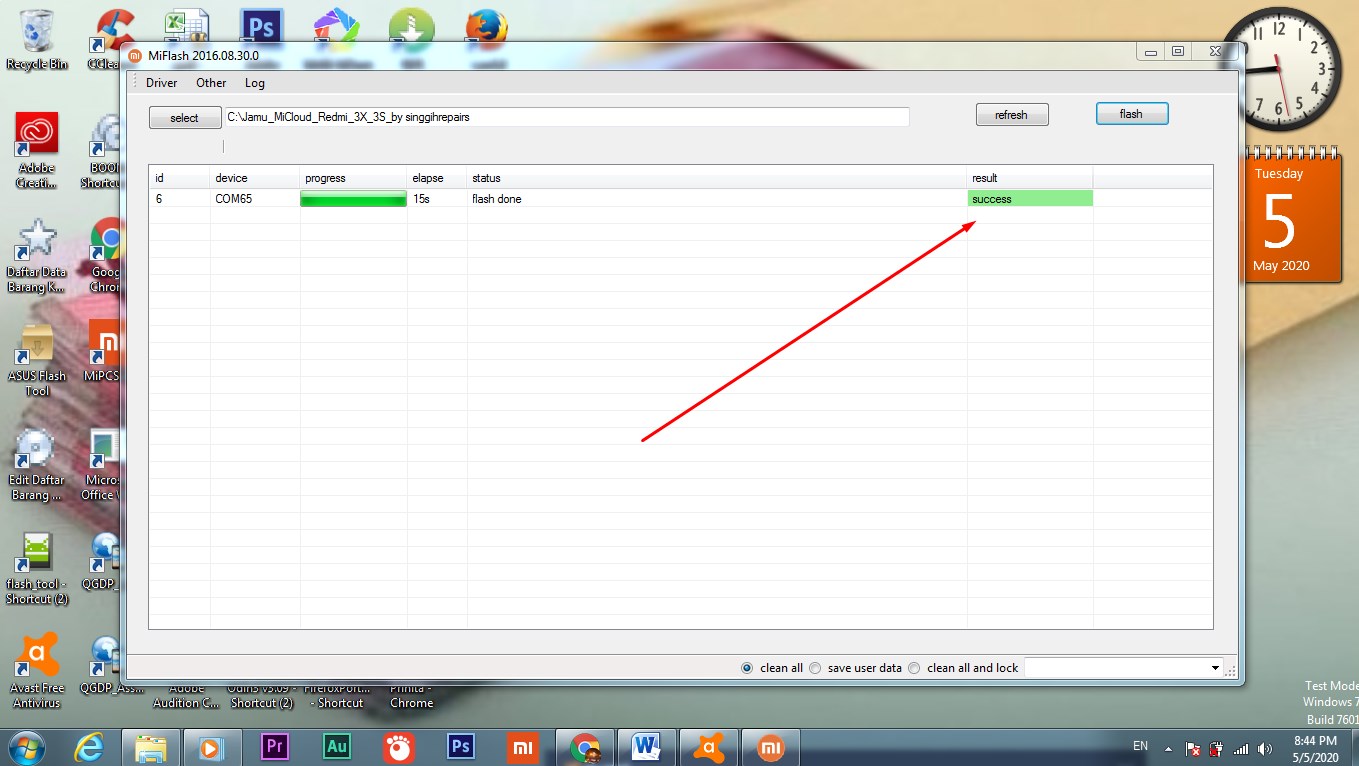Screen dimensions: 1359x766
Task: Open the Windows Start menu
Action: point(25,747)
